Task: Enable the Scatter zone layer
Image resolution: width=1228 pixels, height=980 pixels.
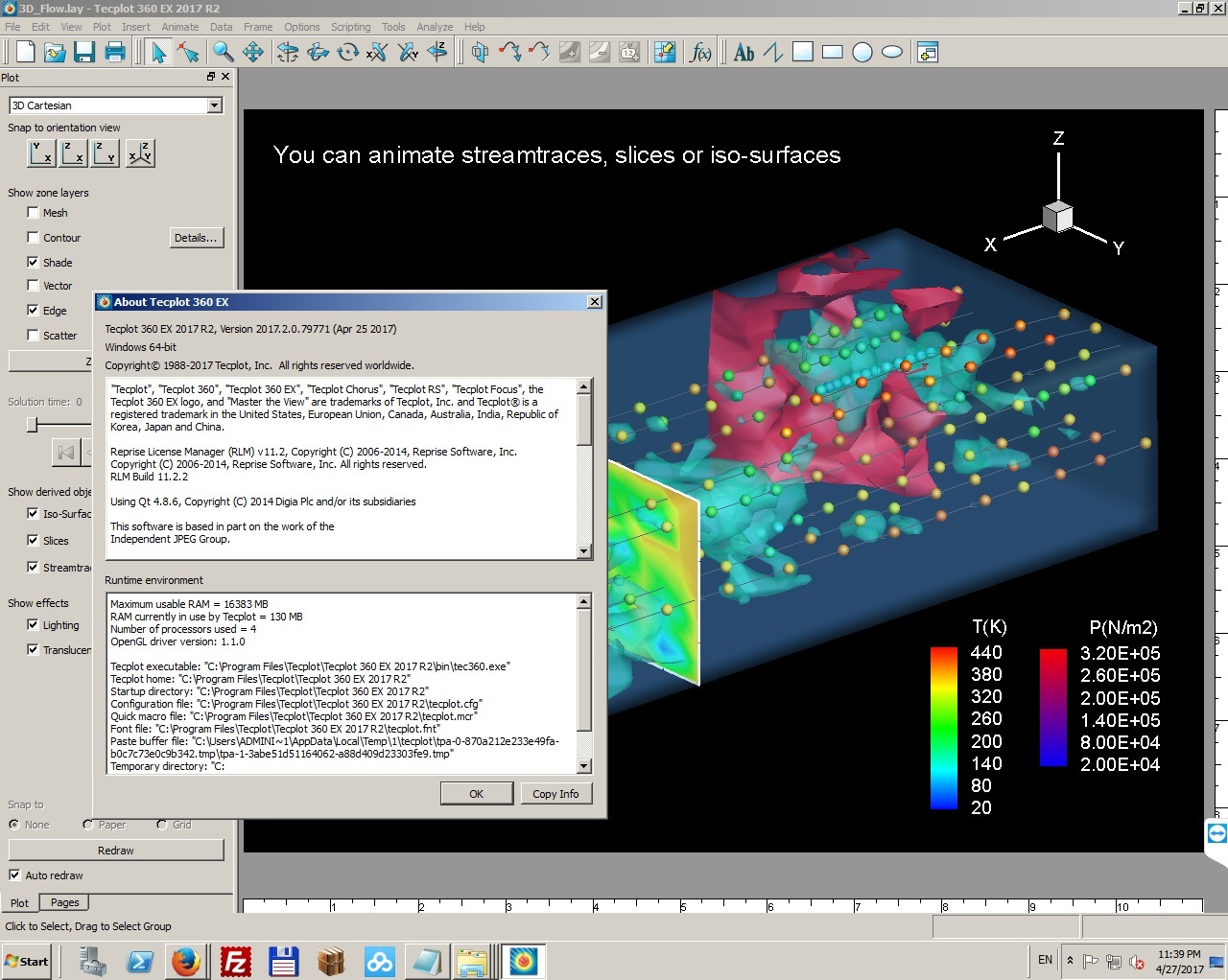Action: pyautogui.click(x=33, y=335)
